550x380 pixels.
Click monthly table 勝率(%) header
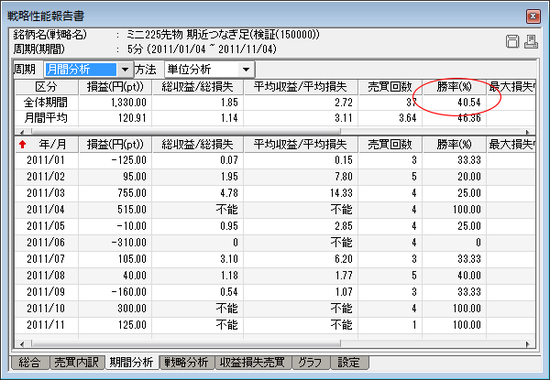[x=454, y=144]
